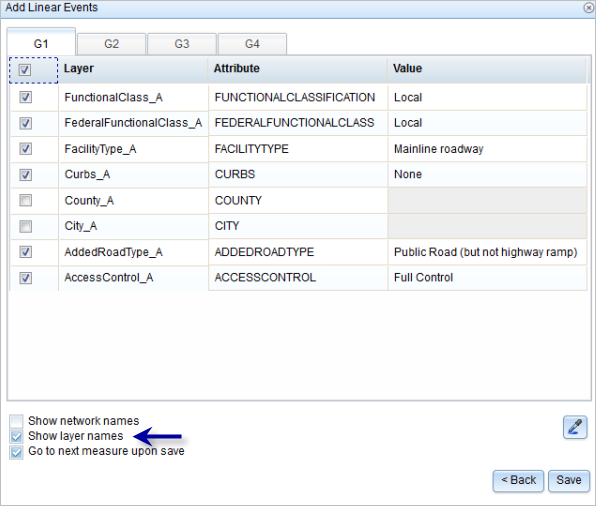Disable Show layer names option
The image size is (596, 506).
tap(16, 436)
